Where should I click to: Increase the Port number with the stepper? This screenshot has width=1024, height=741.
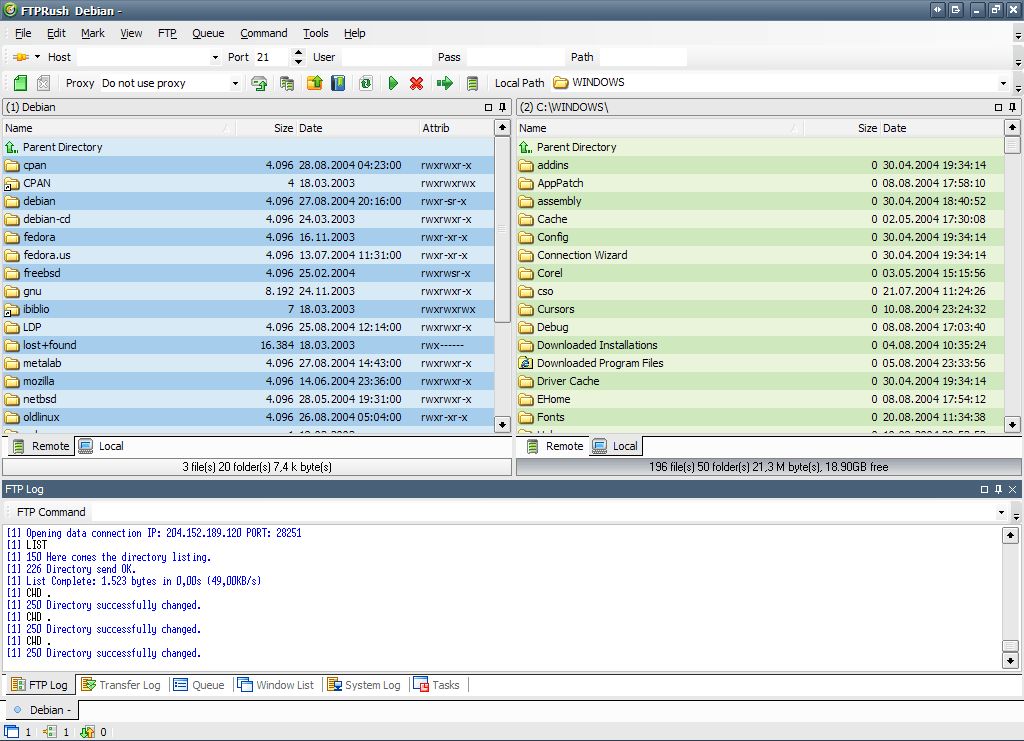(296, 53)
